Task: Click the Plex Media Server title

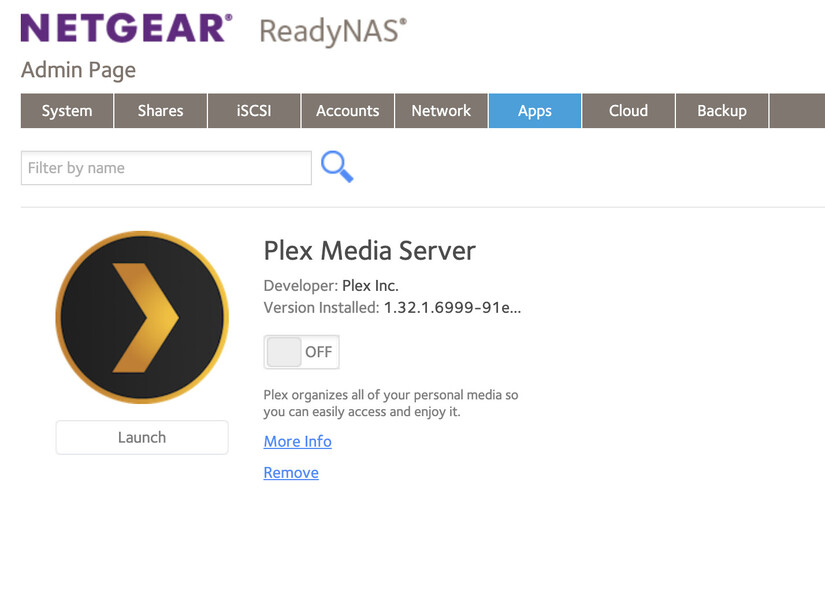Action: pos(369,250)
